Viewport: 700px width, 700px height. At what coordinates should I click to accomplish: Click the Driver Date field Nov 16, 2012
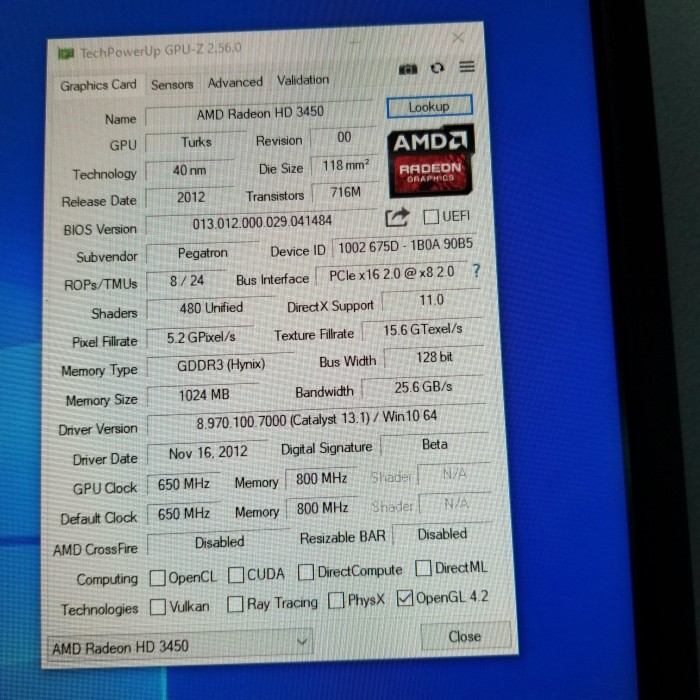tap(208, 453)
